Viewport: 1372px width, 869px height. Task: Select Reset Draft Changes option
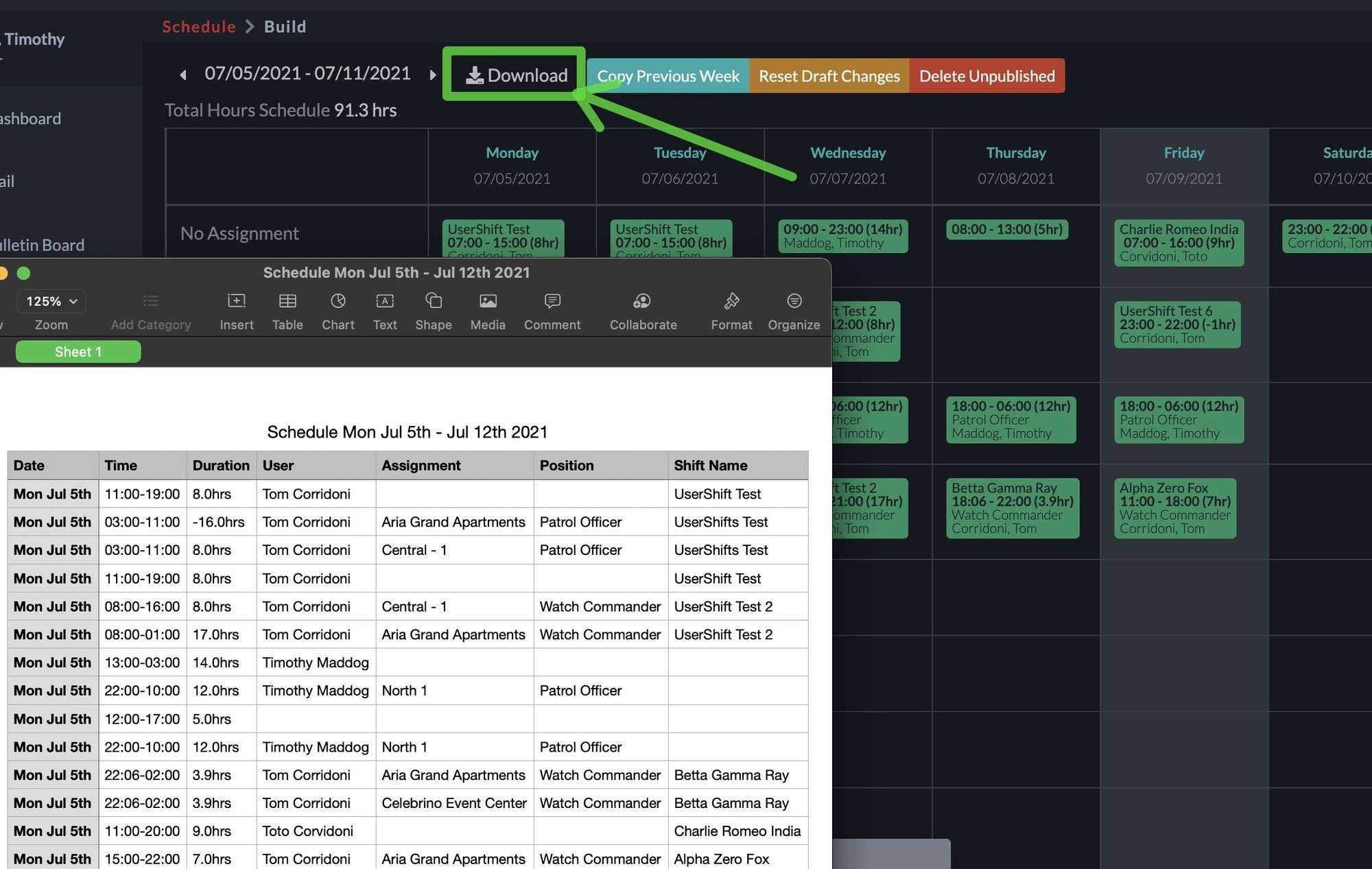829,75
